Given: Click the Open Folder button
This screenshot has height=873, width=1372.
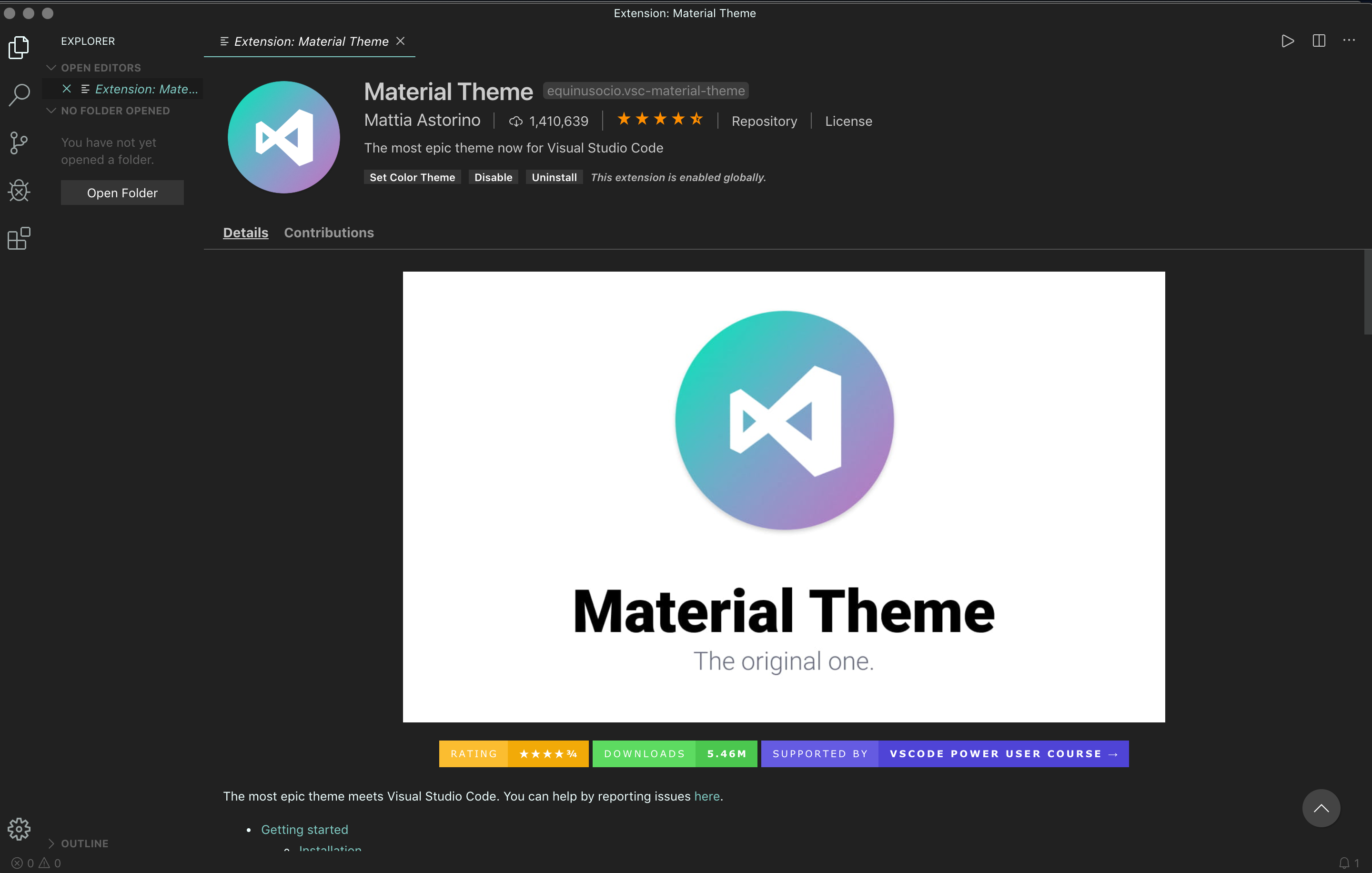Looking at the screenshot, I should (122, 193).
